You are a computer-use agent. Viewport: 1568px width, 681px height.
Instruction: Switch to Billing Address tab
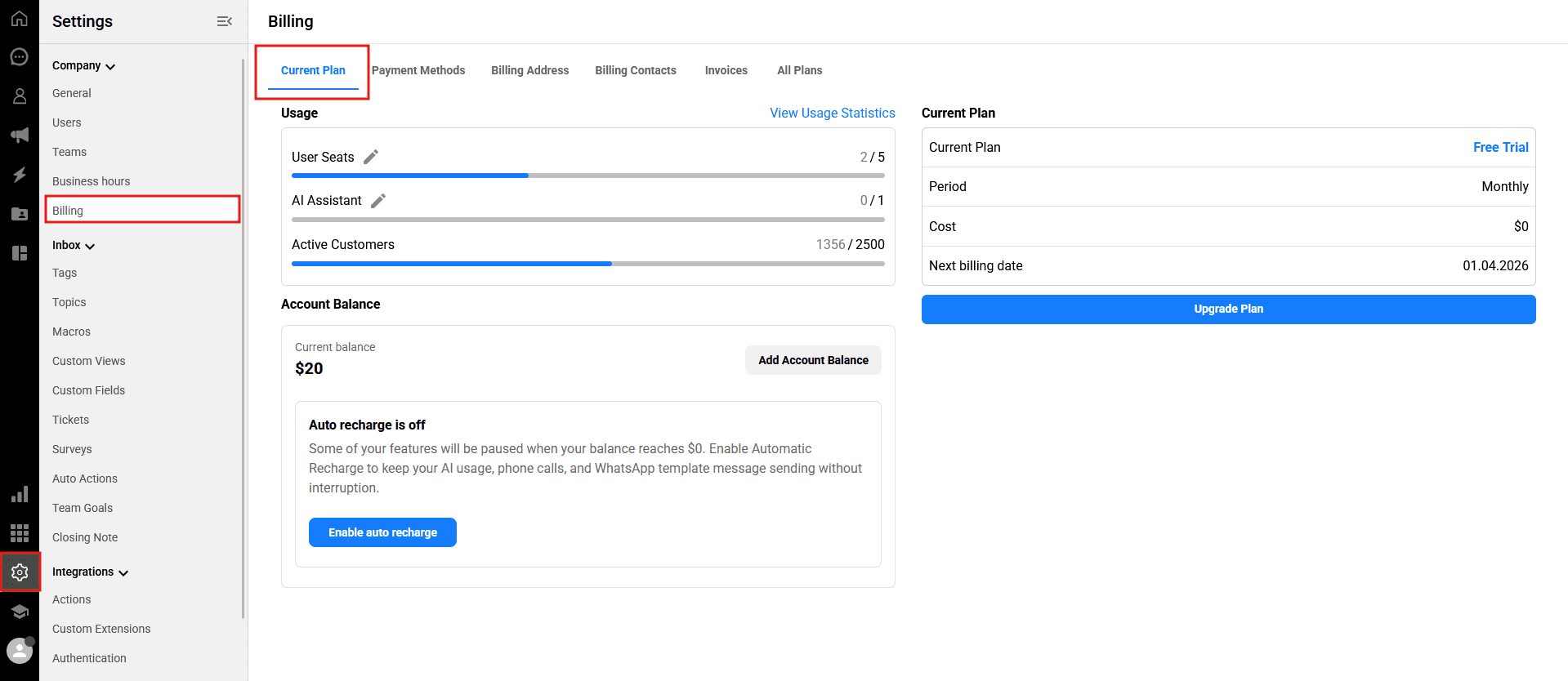[x=530, y=70]
